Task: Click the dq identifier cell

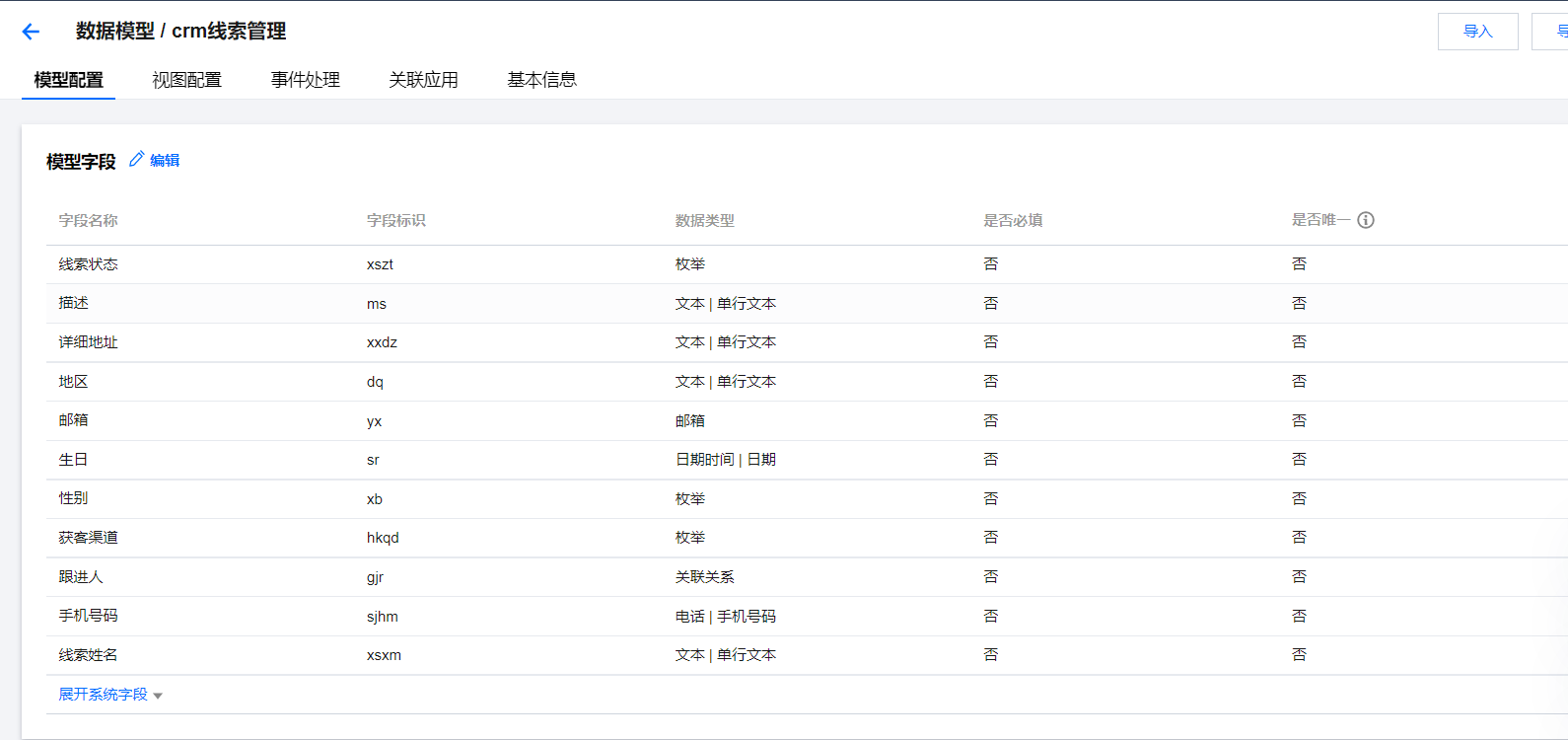Action: point(375,382)
